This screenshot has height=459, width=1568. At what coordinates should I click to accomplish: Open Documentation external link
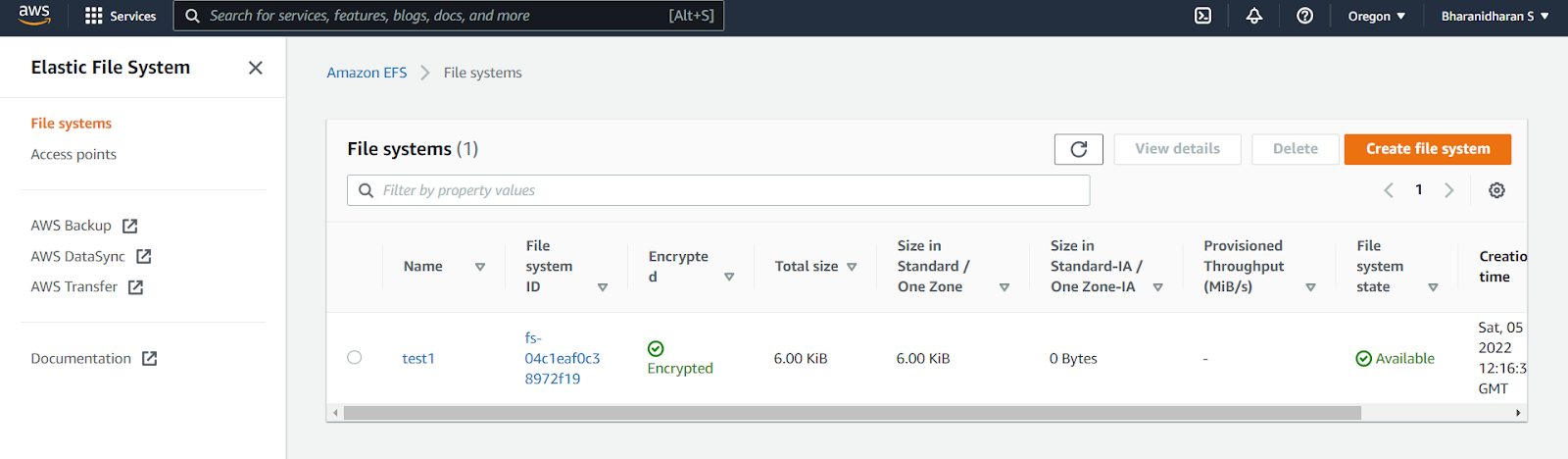click(94, 358)
